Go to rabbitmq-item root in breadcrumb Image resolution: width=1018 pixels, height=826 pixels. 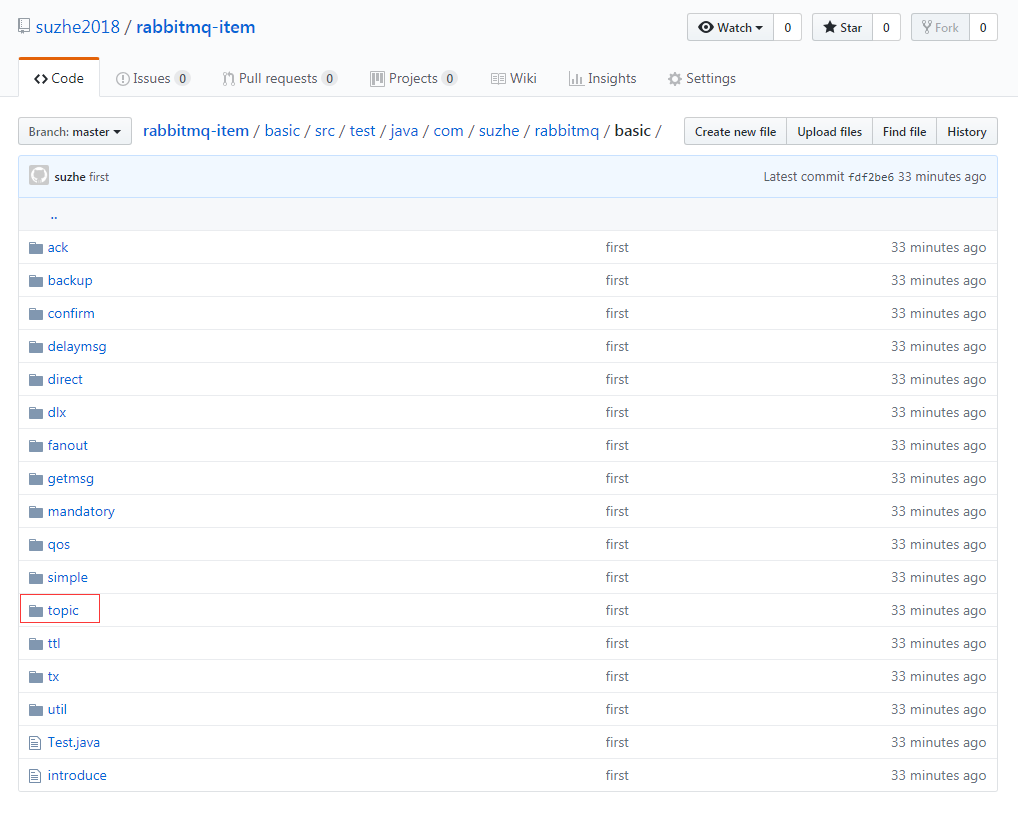coord(196,131)
